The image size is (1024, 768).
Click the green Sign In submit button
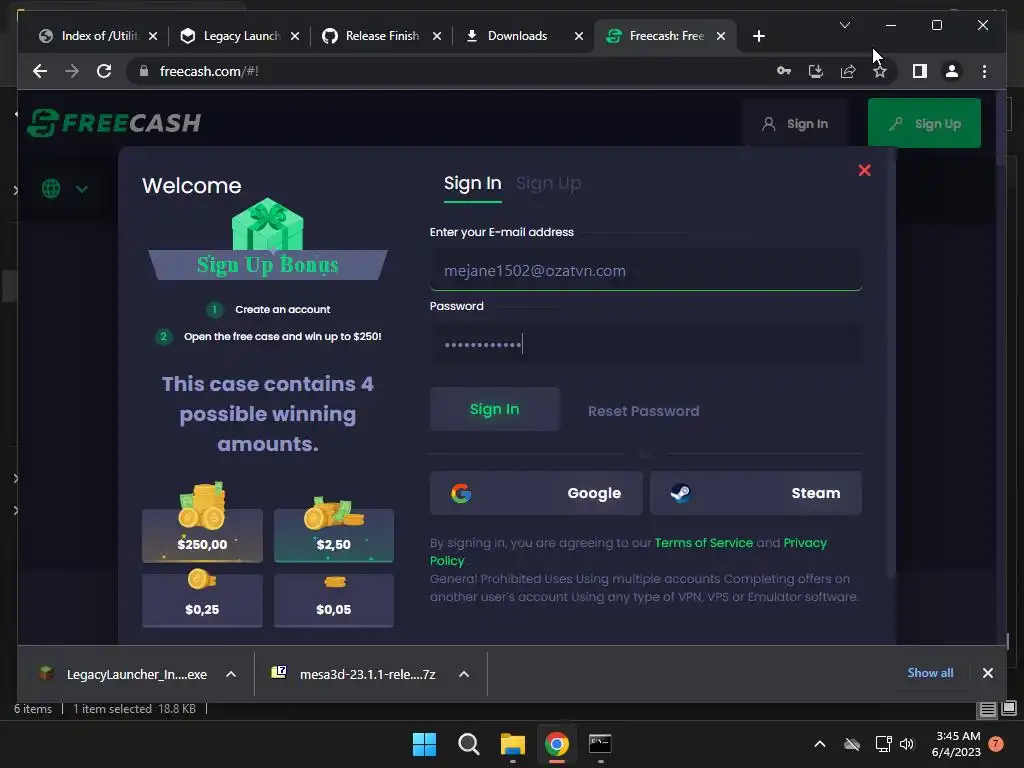pos(494,409)
